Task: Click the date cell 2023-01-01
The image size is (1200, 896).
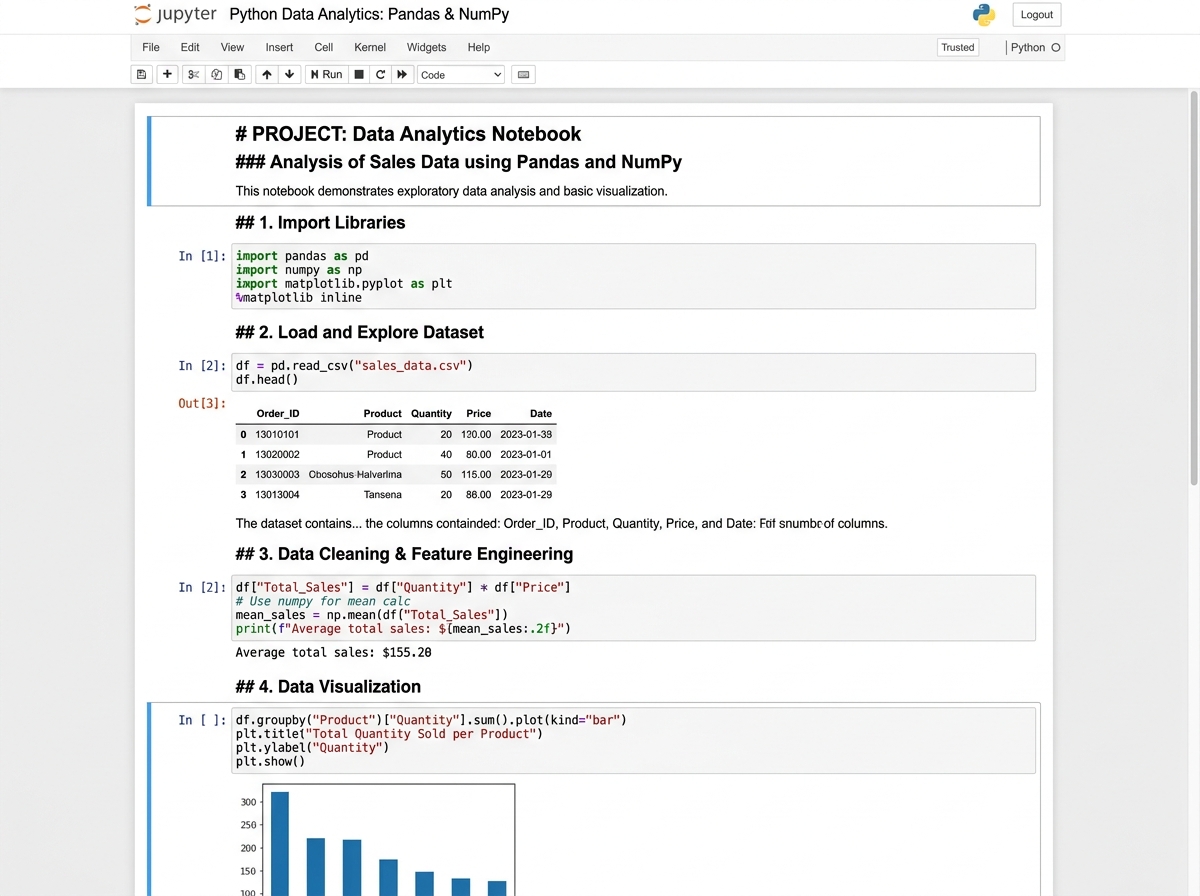Action: pos(526,454)
